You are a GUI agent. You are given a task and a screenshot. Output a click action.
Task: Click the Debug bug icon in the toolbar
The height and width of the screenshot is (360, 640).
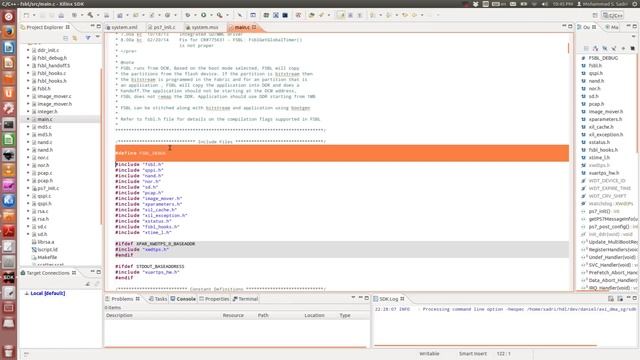(187, 15)
